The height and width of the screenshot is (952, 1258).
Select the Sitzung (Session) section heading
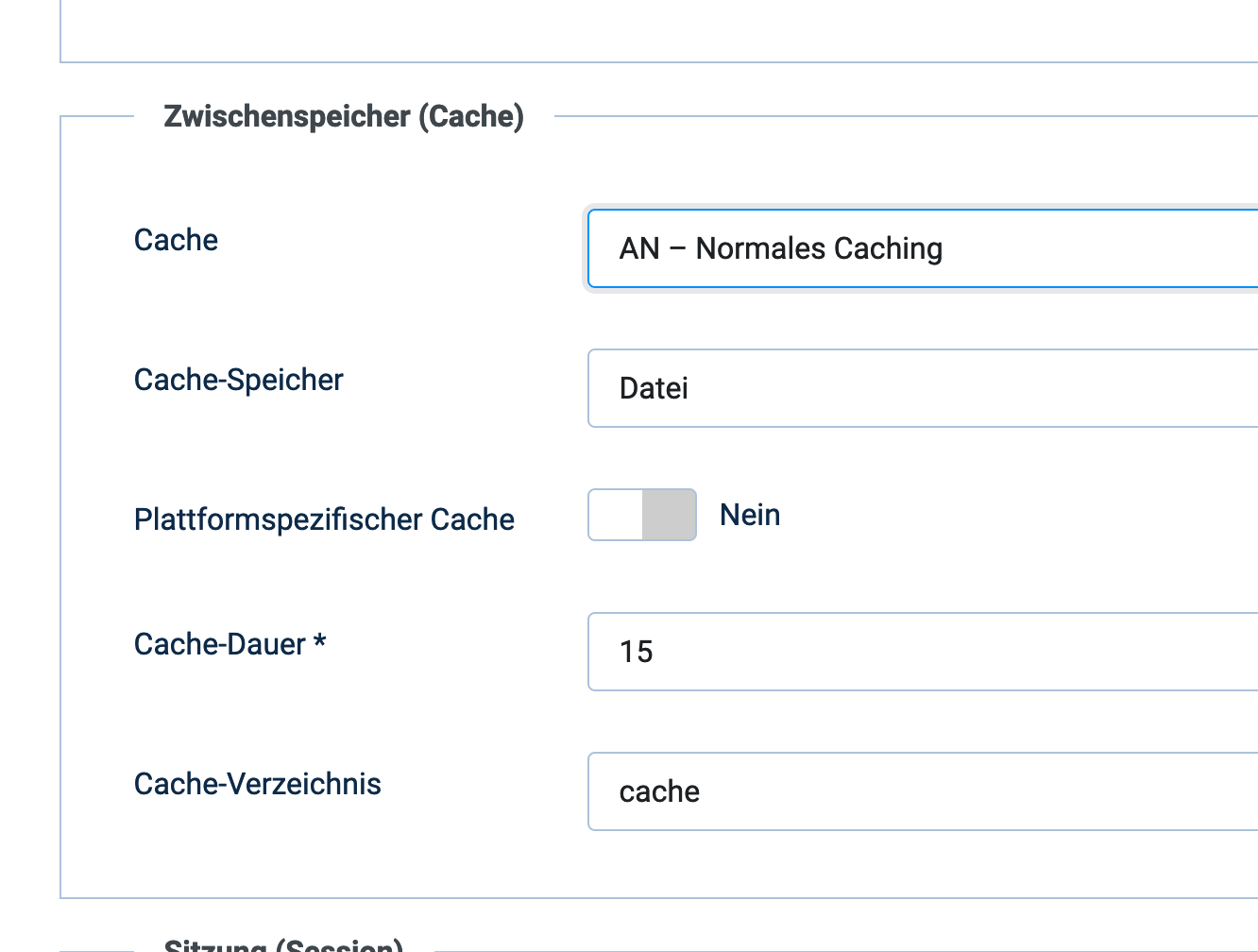tap(283, 944)
